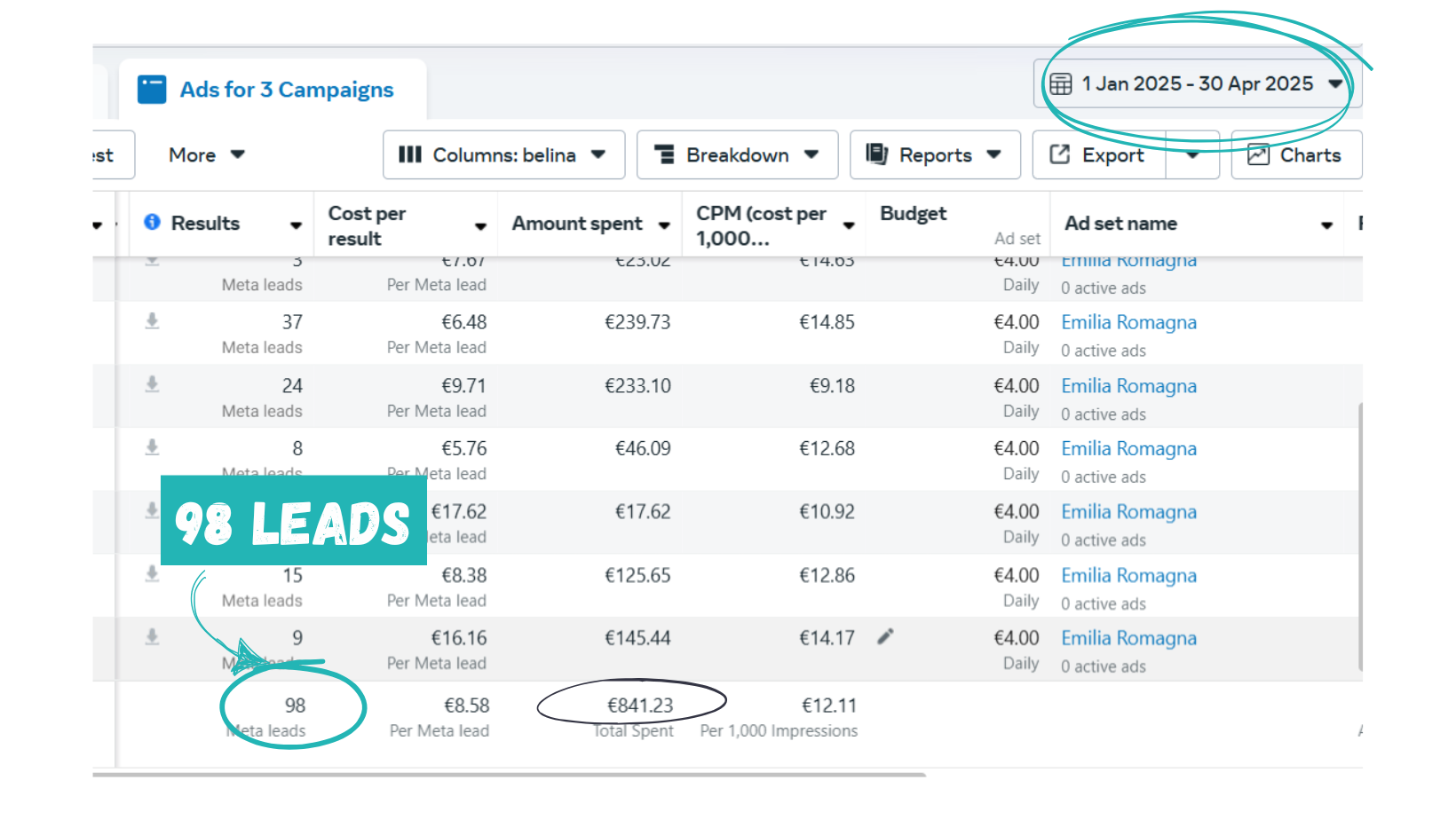This screenshot has height=820, width=1456.
Task: Open the Ad set name column menu
Action: [1326, 225]
